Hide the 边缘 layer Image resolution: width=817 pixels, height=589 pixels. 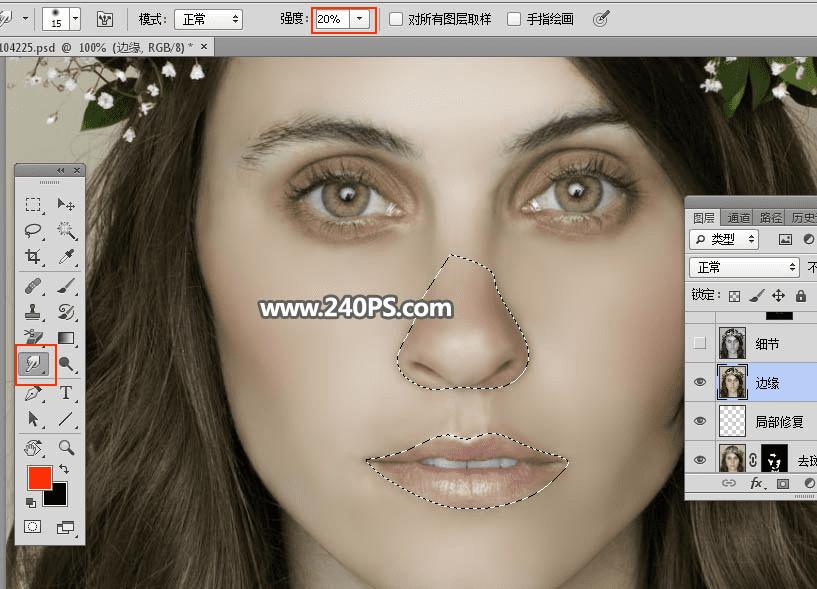(700, 382)
